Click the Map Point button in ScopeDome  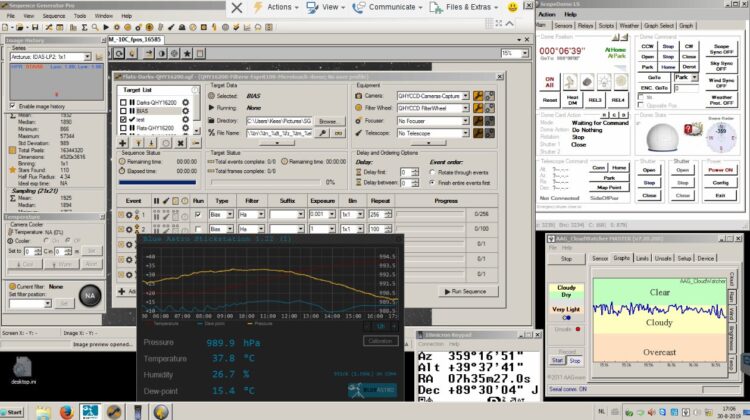pyautogui.click(x=609, y=188)
